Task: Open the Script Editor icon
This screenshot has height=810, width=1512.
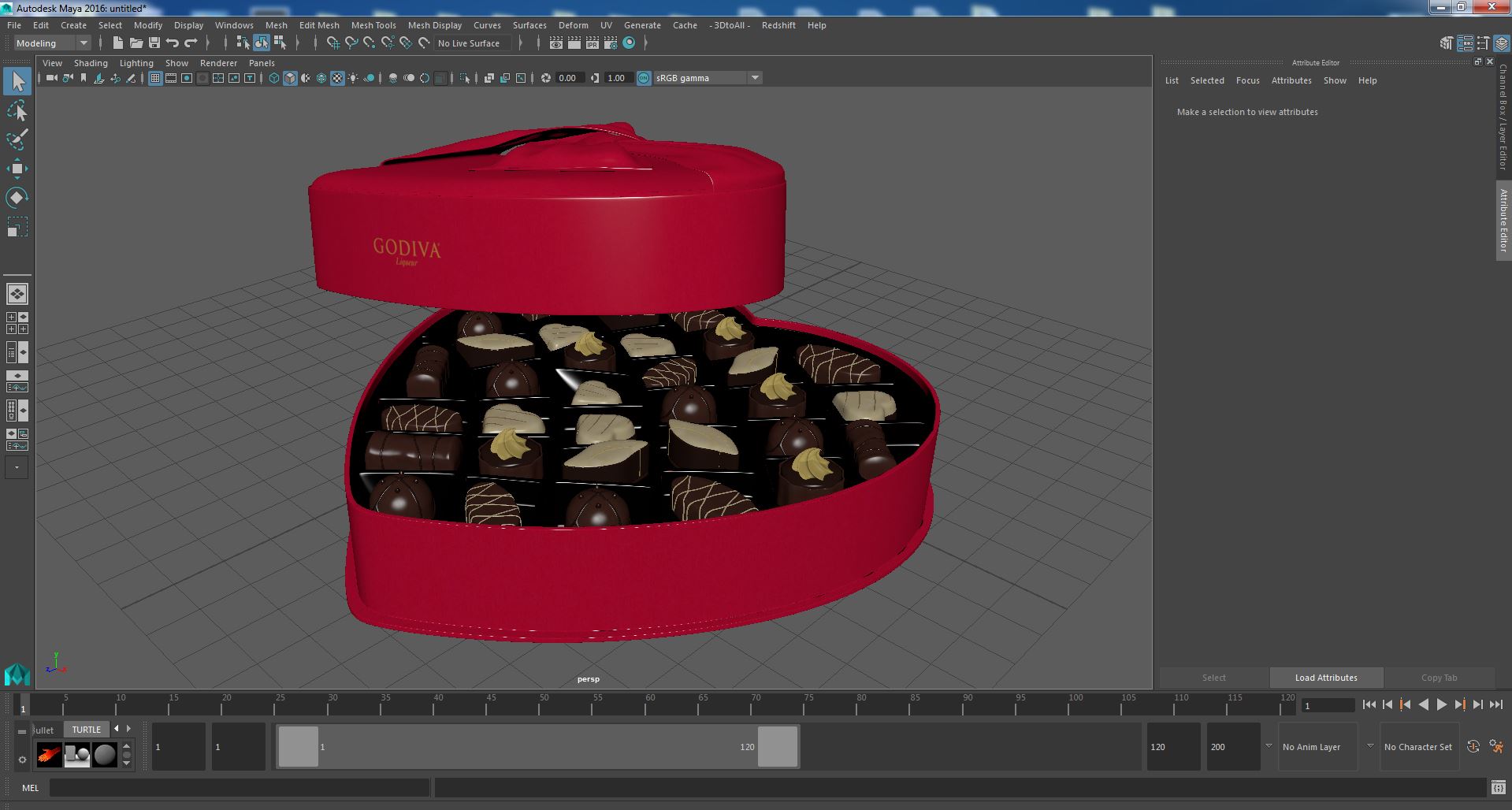Action: tap(1498, 787)
